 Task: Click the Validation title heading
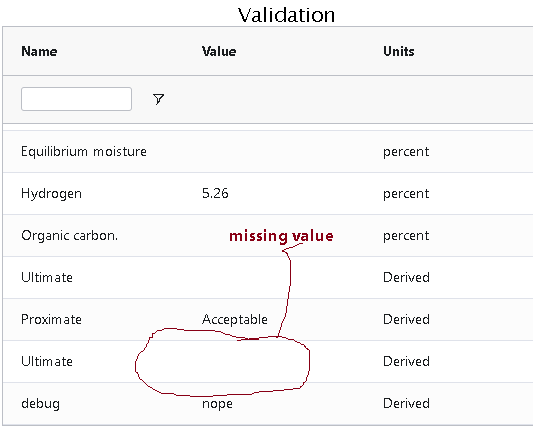tap(286, 15)
